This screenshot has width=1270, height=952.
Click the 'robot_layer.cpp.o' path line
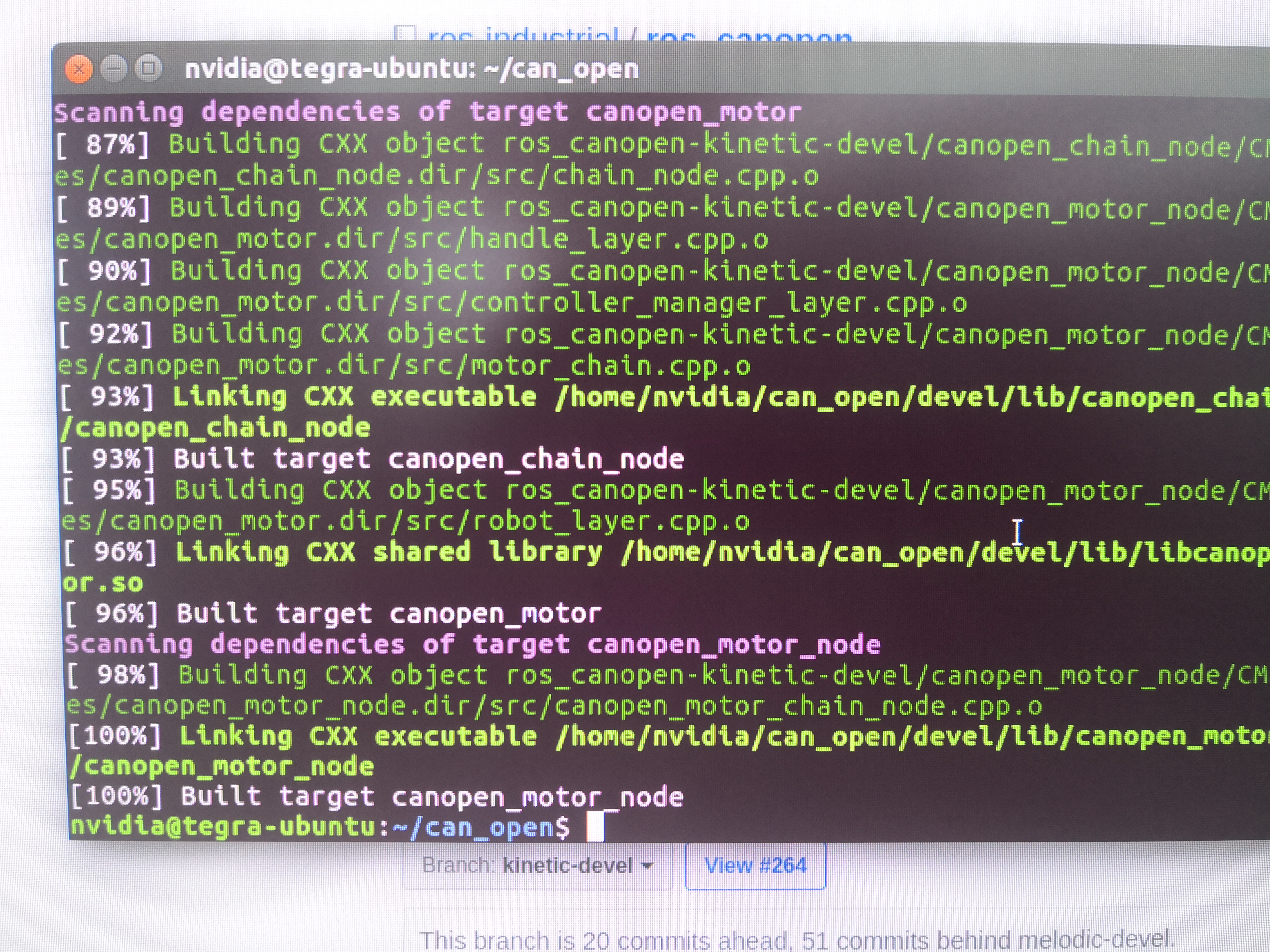[x=406, y=522]
